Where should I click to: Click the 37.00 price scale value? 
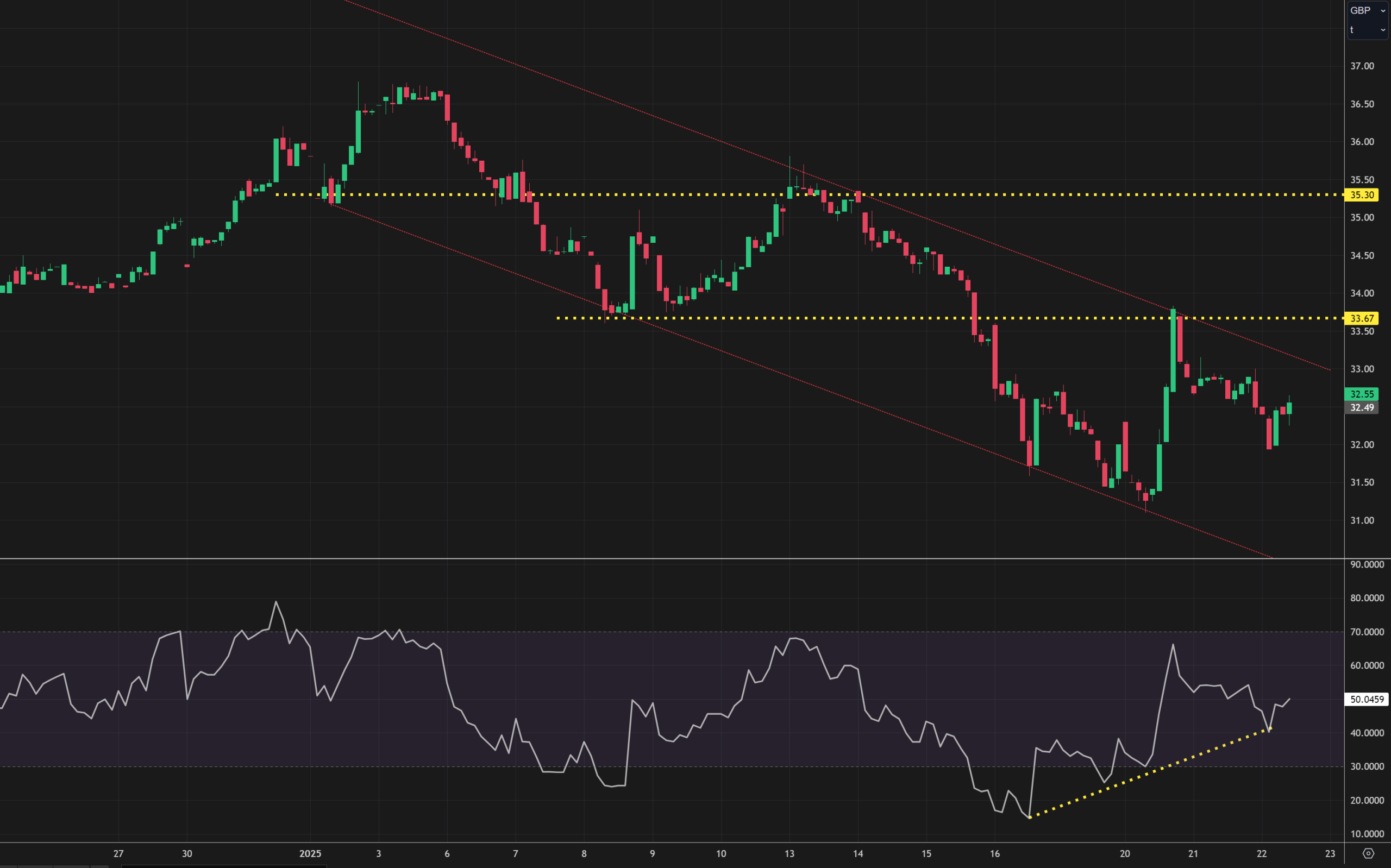[x=1362, y=66]
